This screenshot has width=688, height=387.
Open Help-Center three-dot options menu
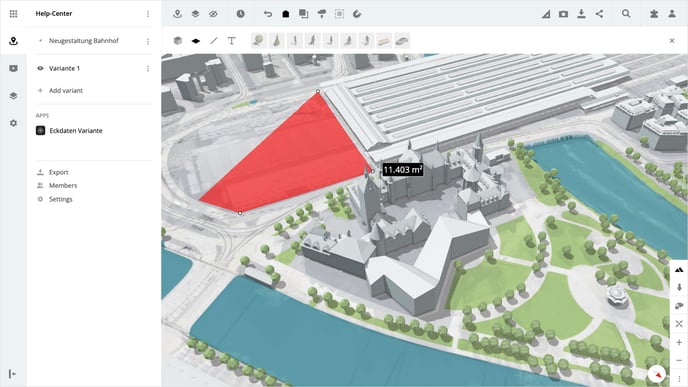148,14
